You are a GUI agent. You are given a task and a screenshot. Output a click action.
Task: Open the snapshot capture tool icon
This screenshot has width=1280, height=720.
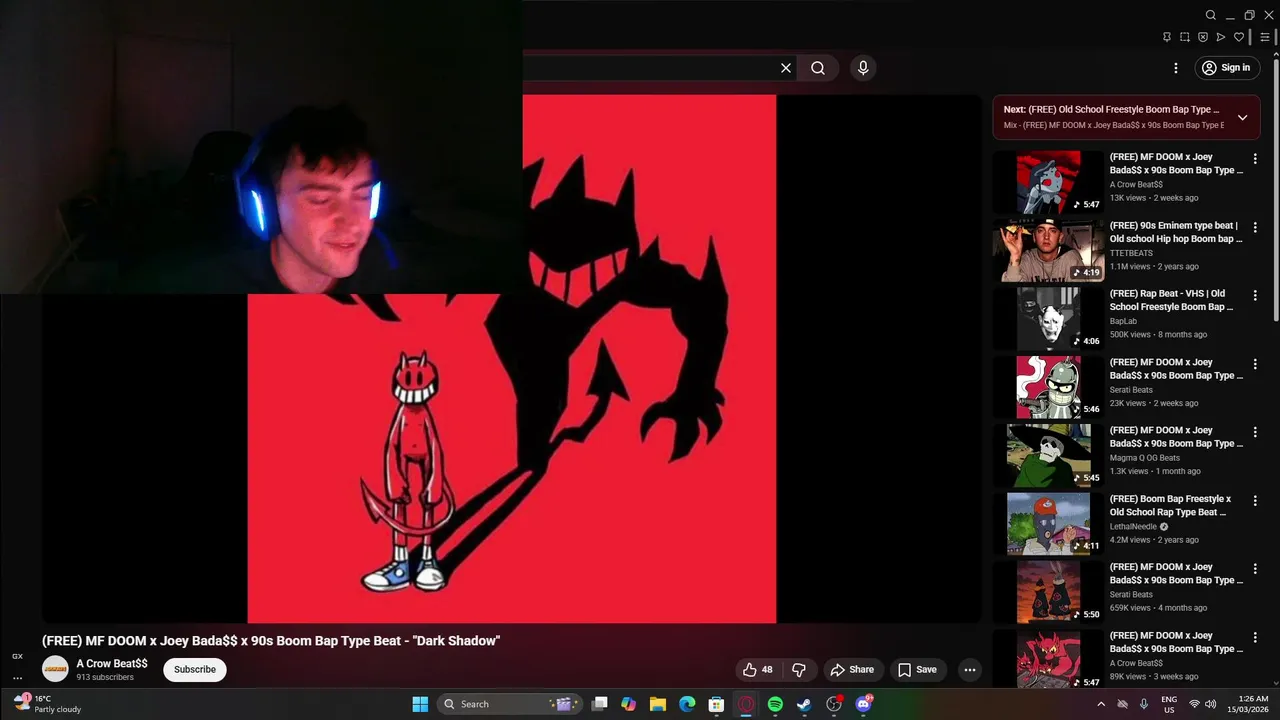[x=1185, y=37]
